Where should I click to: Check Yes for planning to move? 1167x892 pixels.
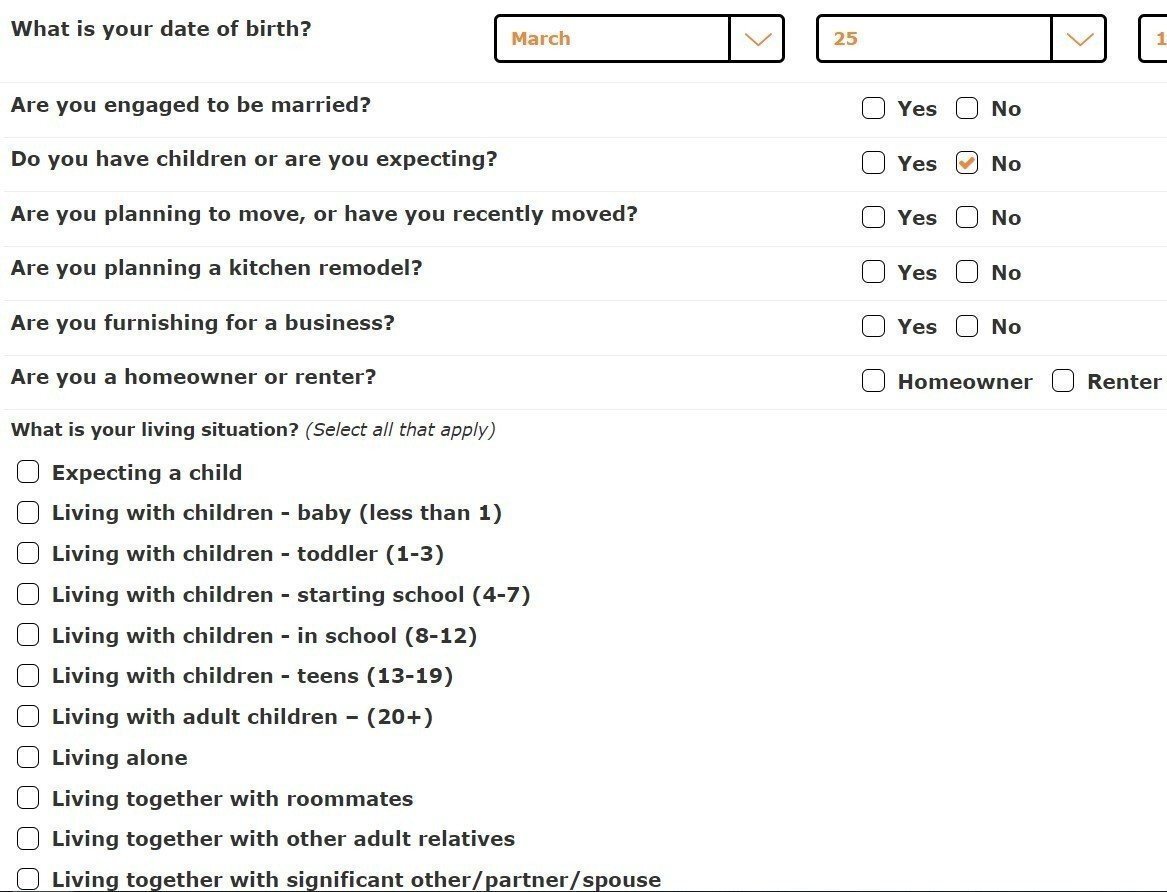pyautogui.click(x=873, y=217)
